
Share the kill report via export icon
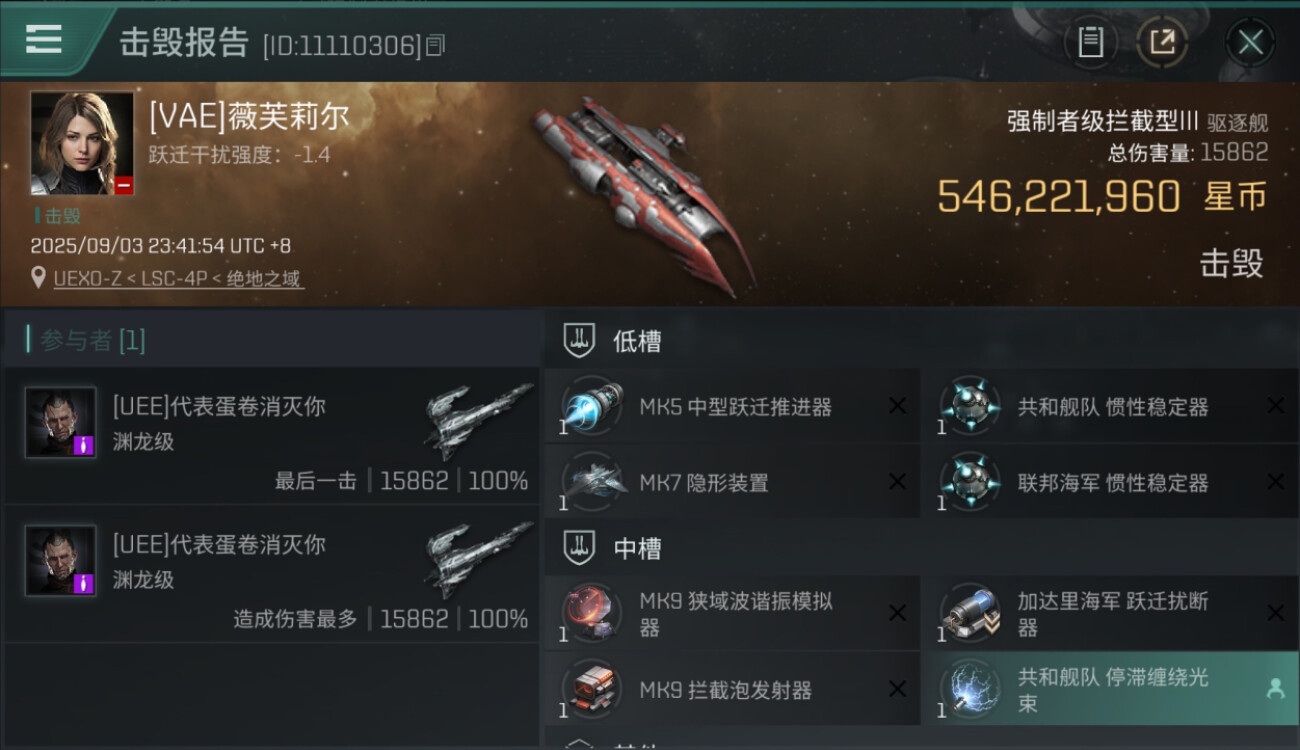(1162, 42)
